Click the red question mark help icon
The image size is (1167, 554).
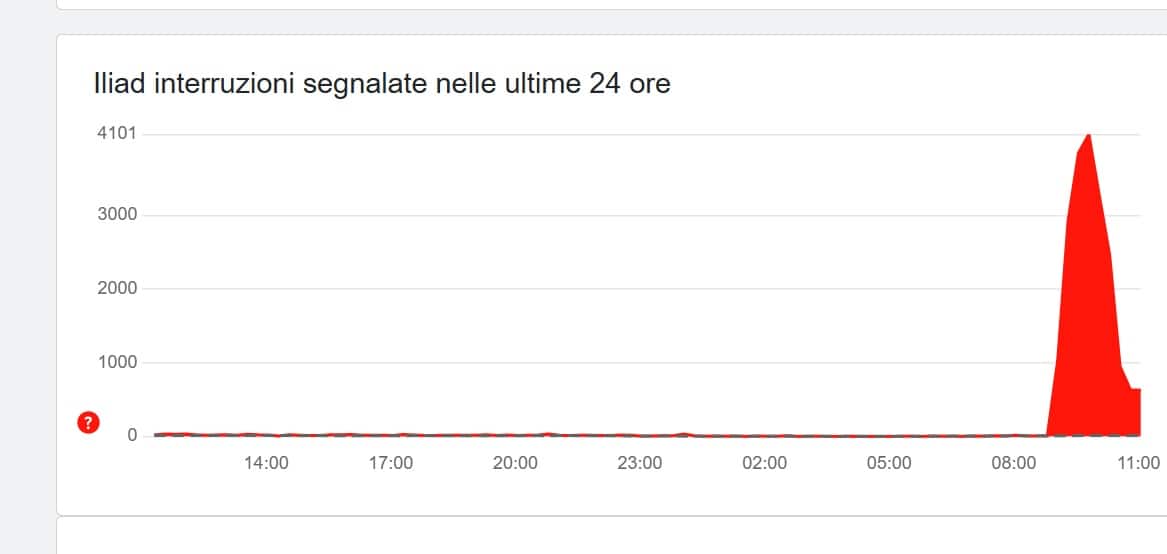[88, 424]
